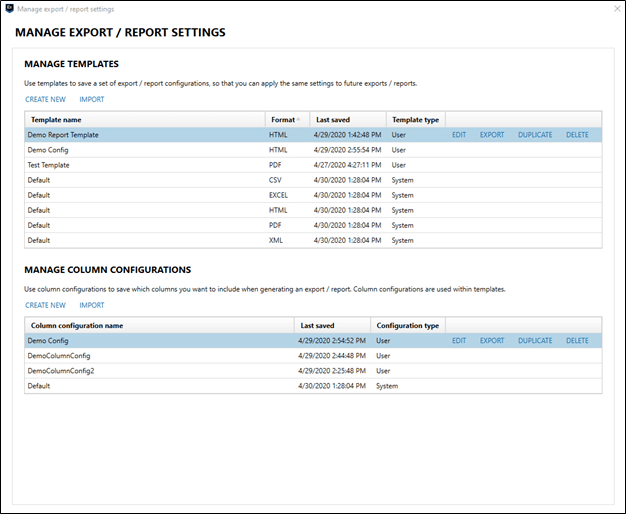Select the Default HTML system template row
This screenshot has height=514, width=626.
click(x=313, y=210)
